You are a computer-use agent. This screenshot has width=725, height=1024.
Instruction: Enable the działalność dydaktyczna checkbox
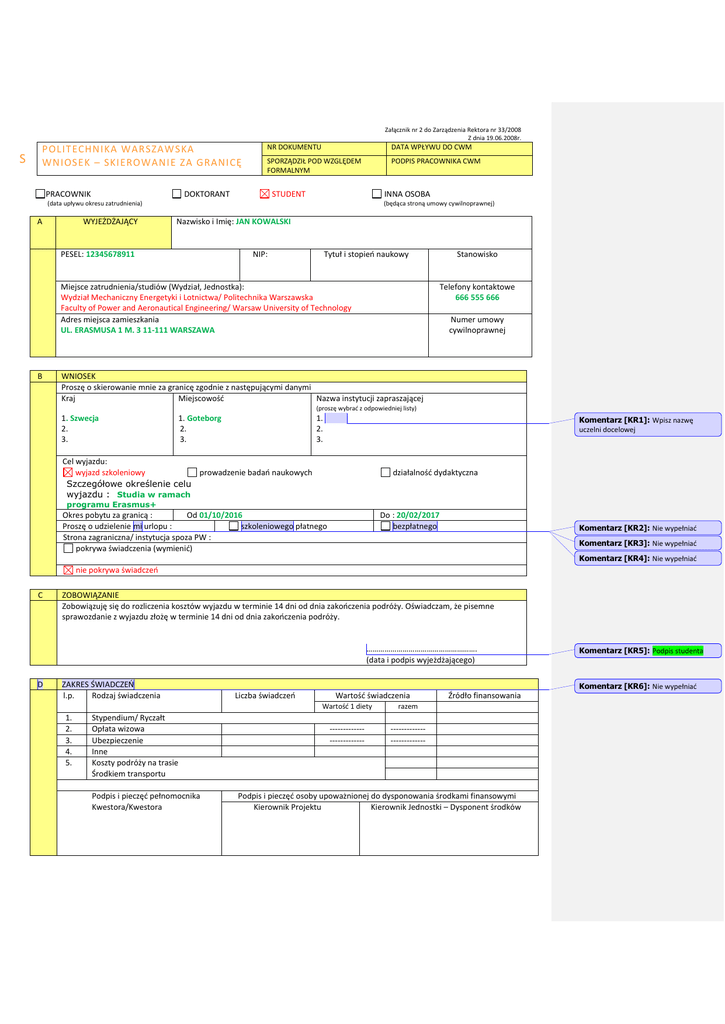click(385, 472)
